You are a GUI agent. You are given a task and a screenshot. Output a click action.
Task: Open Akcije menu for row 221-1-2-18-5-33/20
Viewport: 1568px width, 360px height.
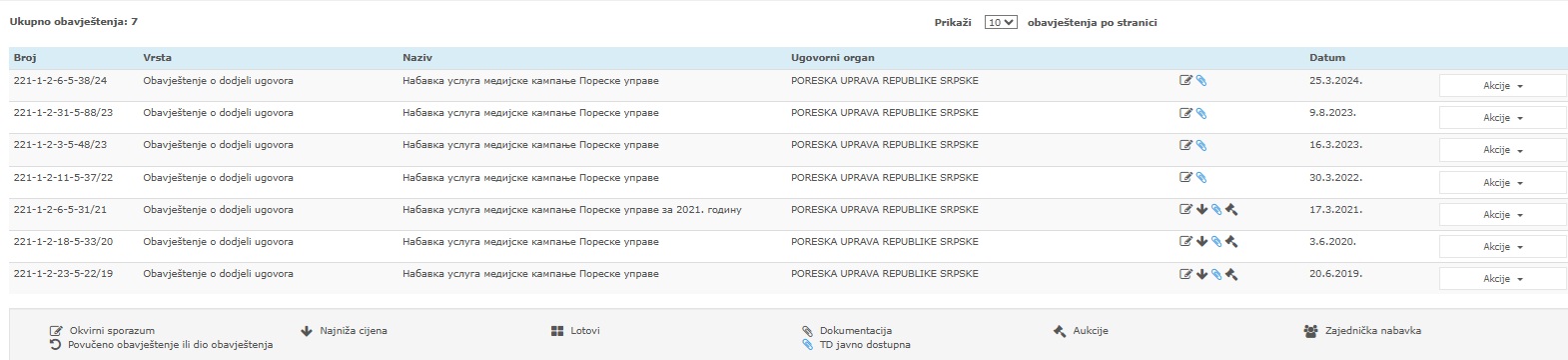1502,247
